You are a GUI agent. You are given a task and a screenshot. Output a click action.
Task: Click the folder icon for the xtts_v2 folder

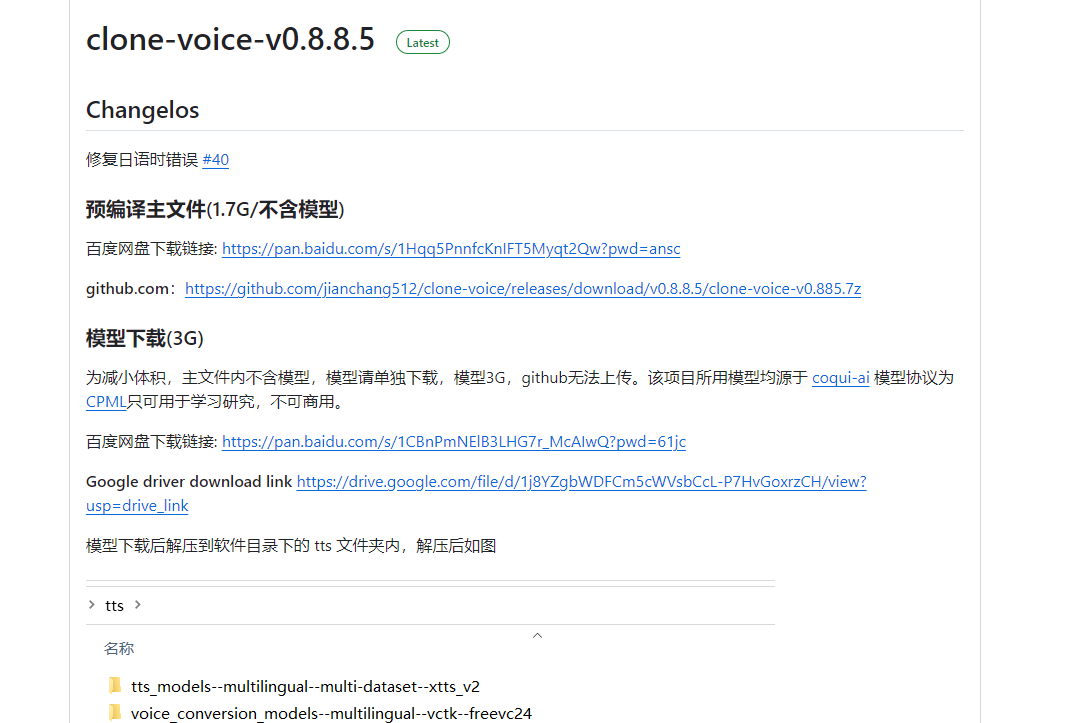tap(115, 685)
